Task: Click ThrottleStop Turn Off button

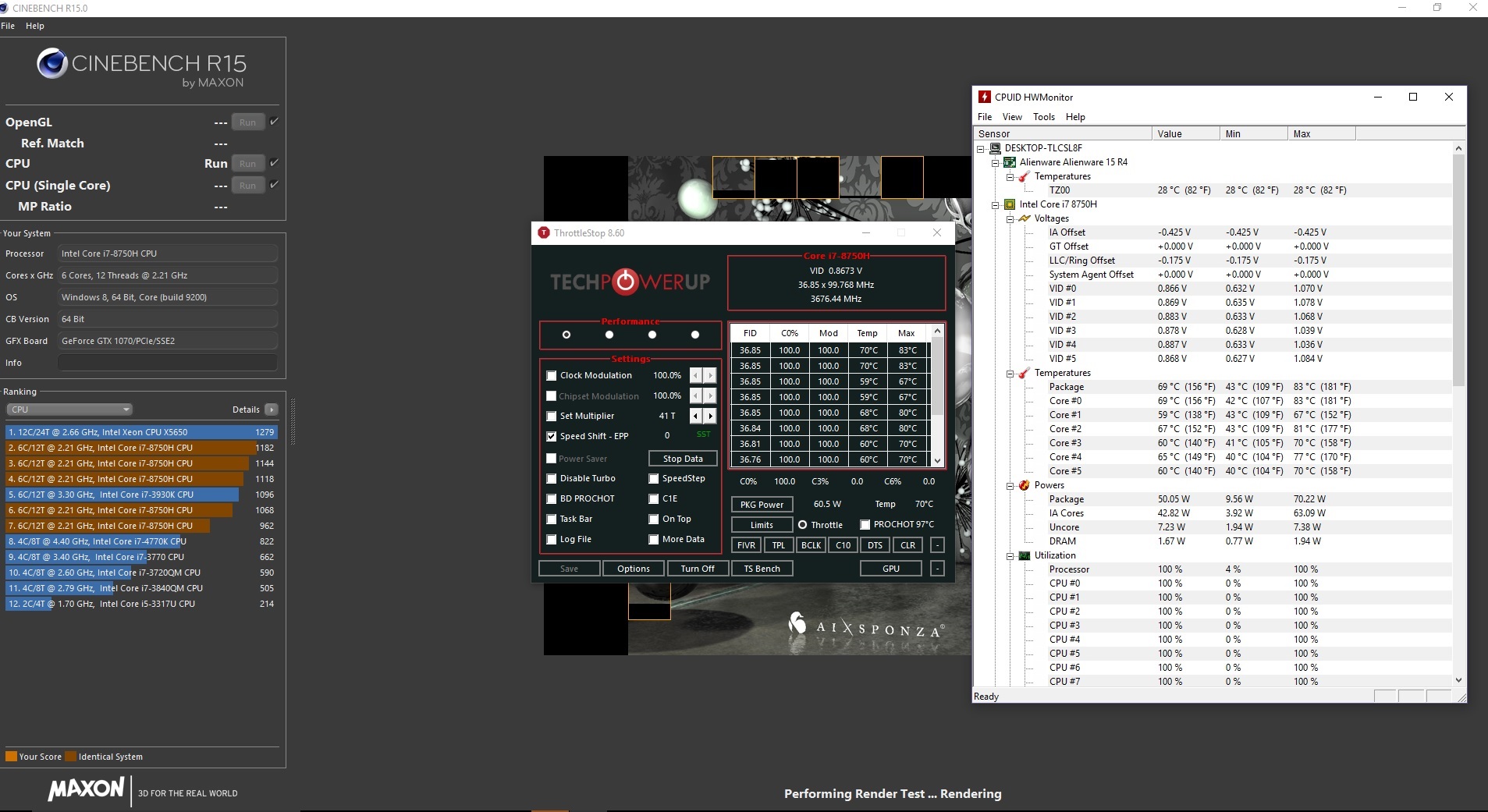Action: (x=697, y=569)
